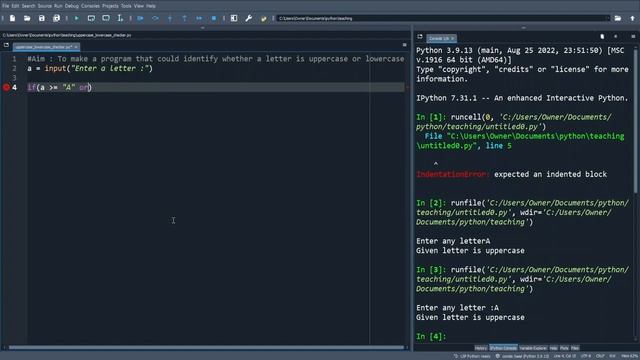Click the CRLF end-of-line status entry

[x=600, y=356]
